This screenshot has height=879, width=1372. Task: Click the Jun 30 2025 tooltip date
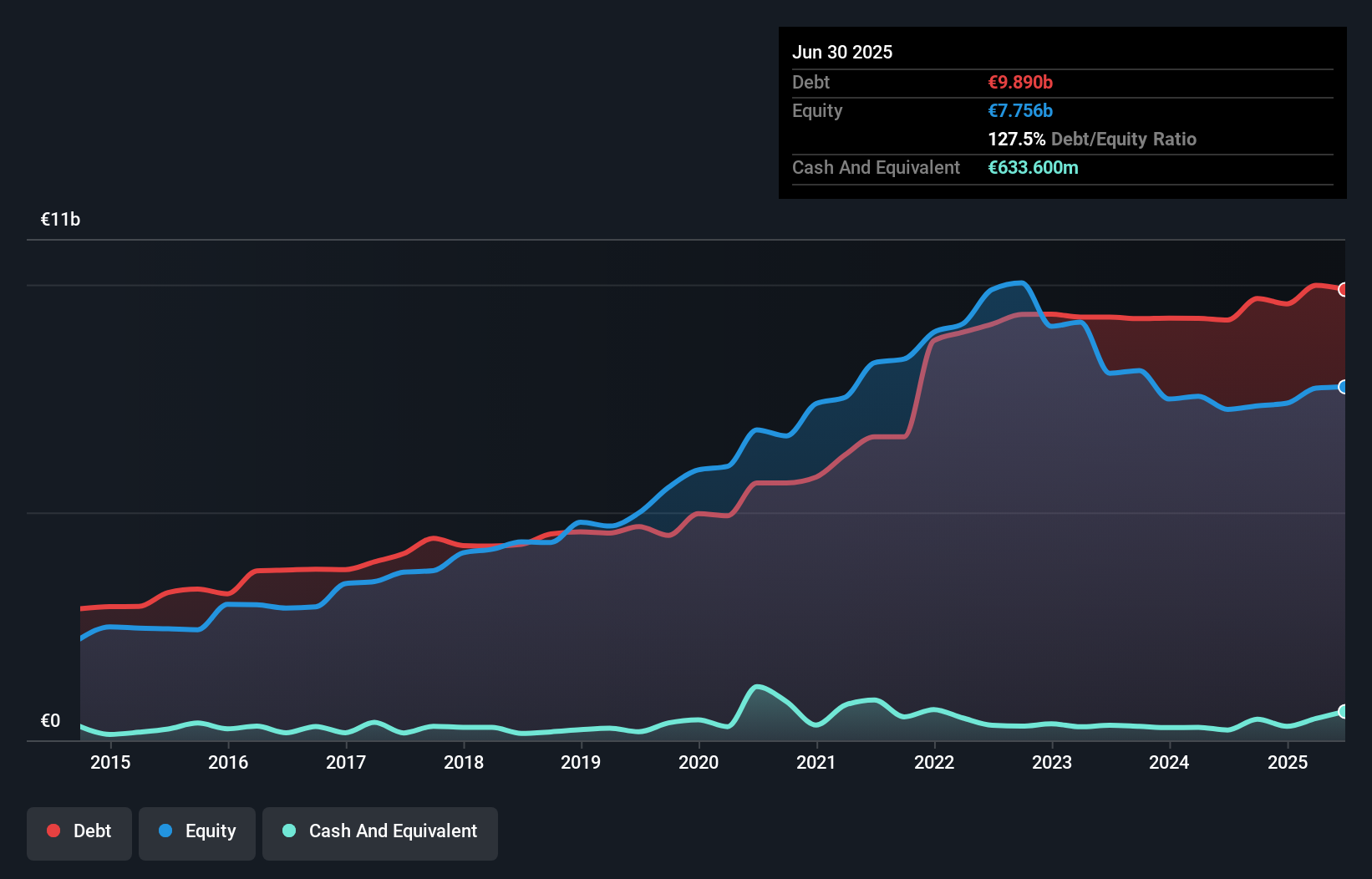[x=842, y=52]
